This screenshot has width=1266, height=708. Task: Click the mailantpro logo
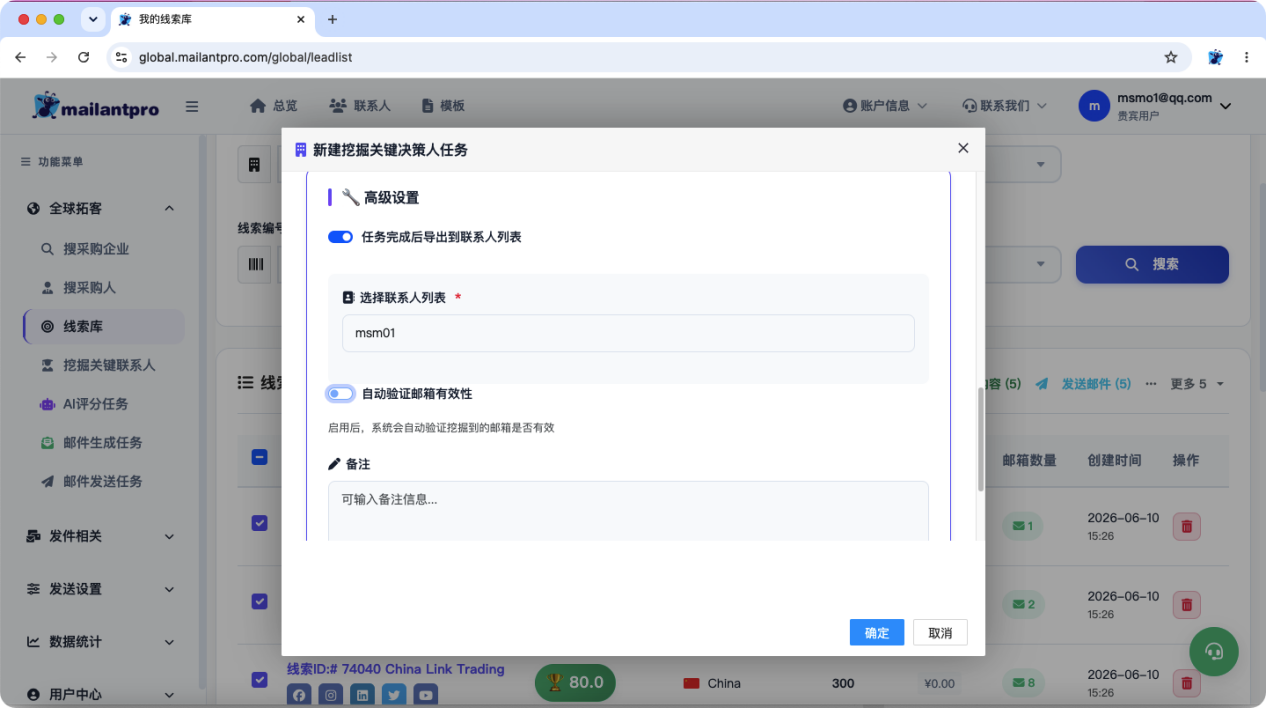tap(96, 106)
